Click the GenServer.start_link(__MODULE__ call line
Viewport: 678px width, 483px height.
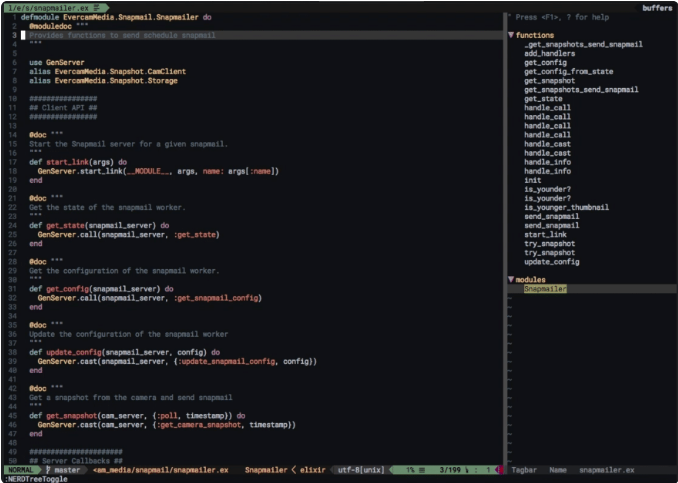(x=158, y=171)
